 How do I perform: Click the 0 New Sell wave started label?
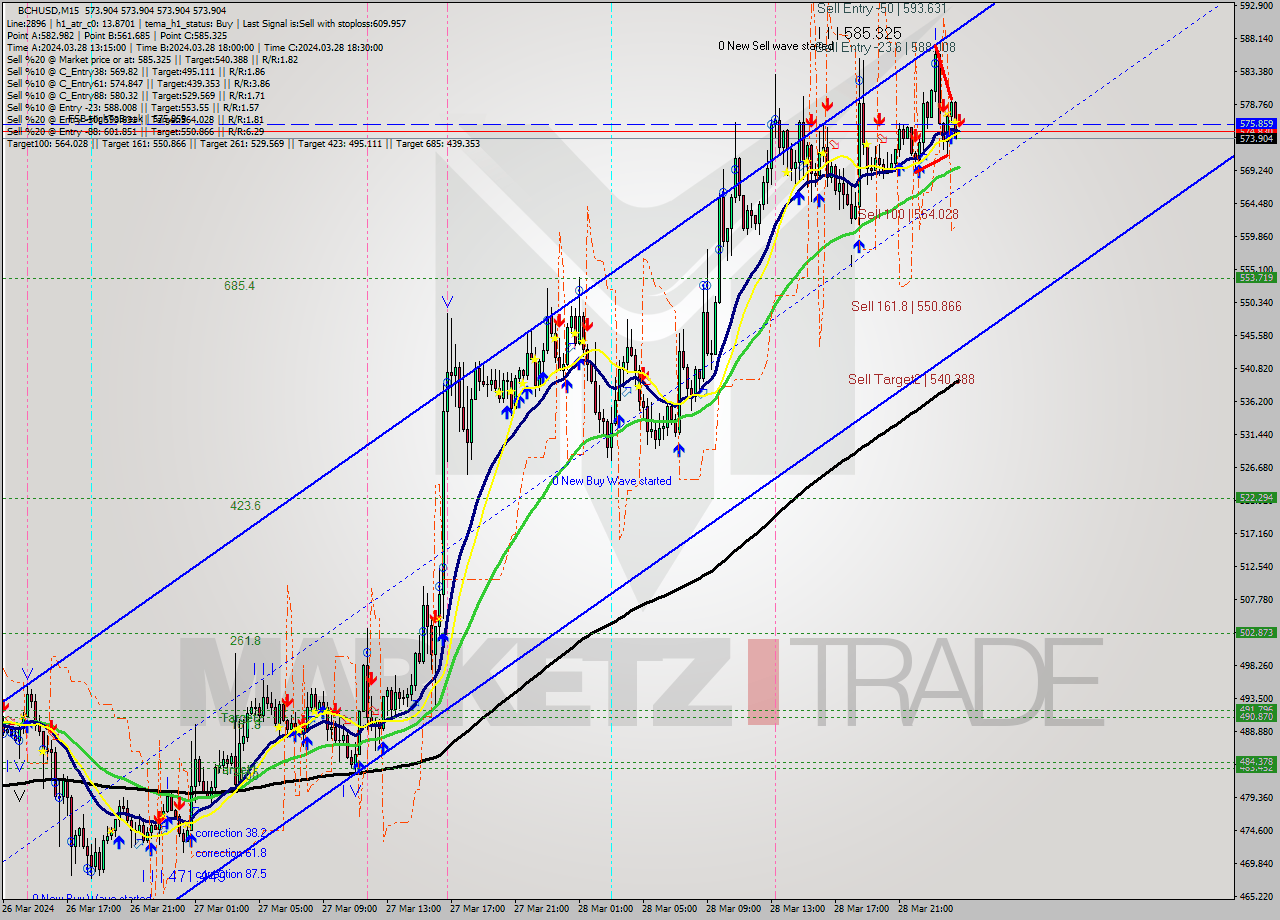pyautogui.click(x=776, y=46)
